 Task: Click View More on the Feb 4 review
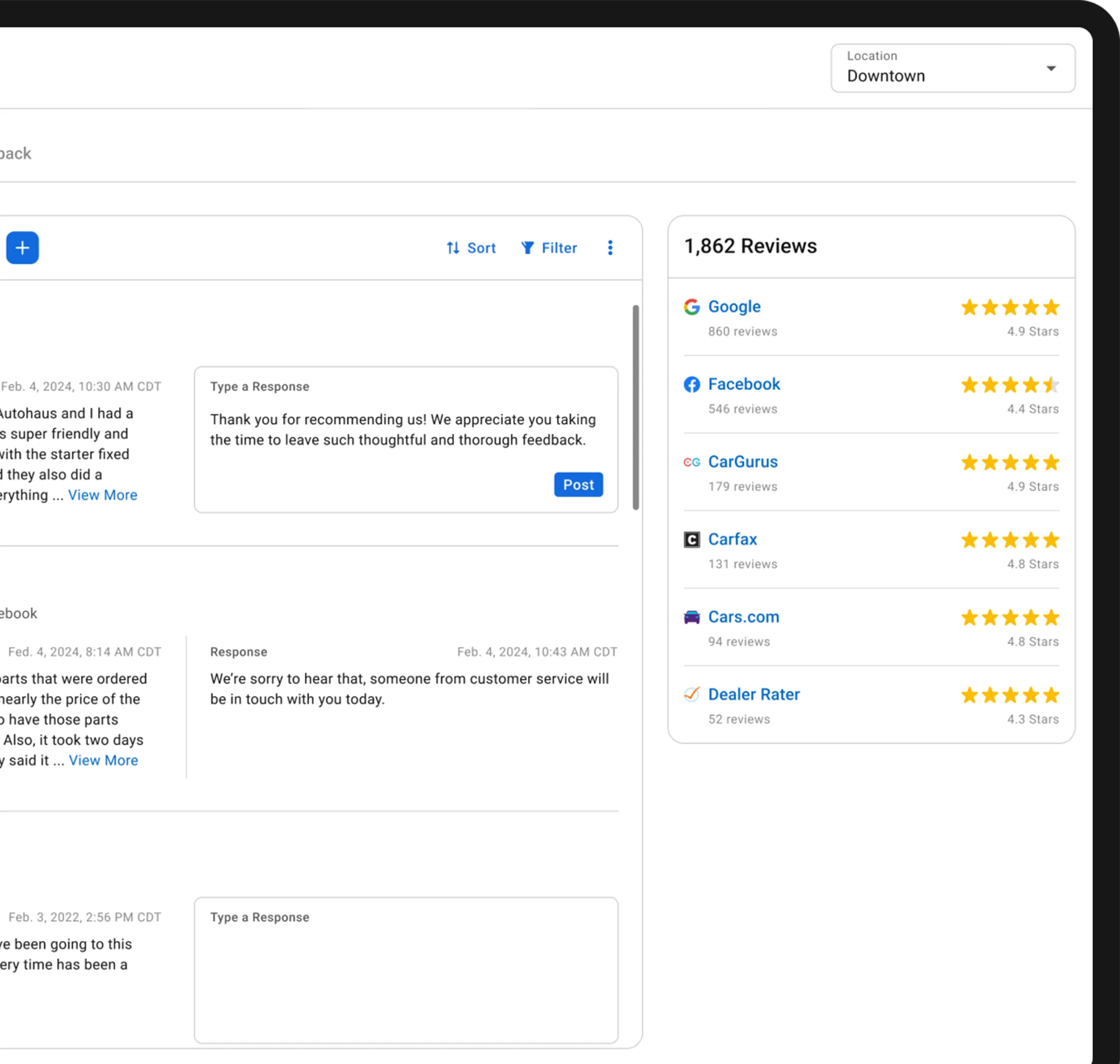pyautogui.click(x=102, y=494)
